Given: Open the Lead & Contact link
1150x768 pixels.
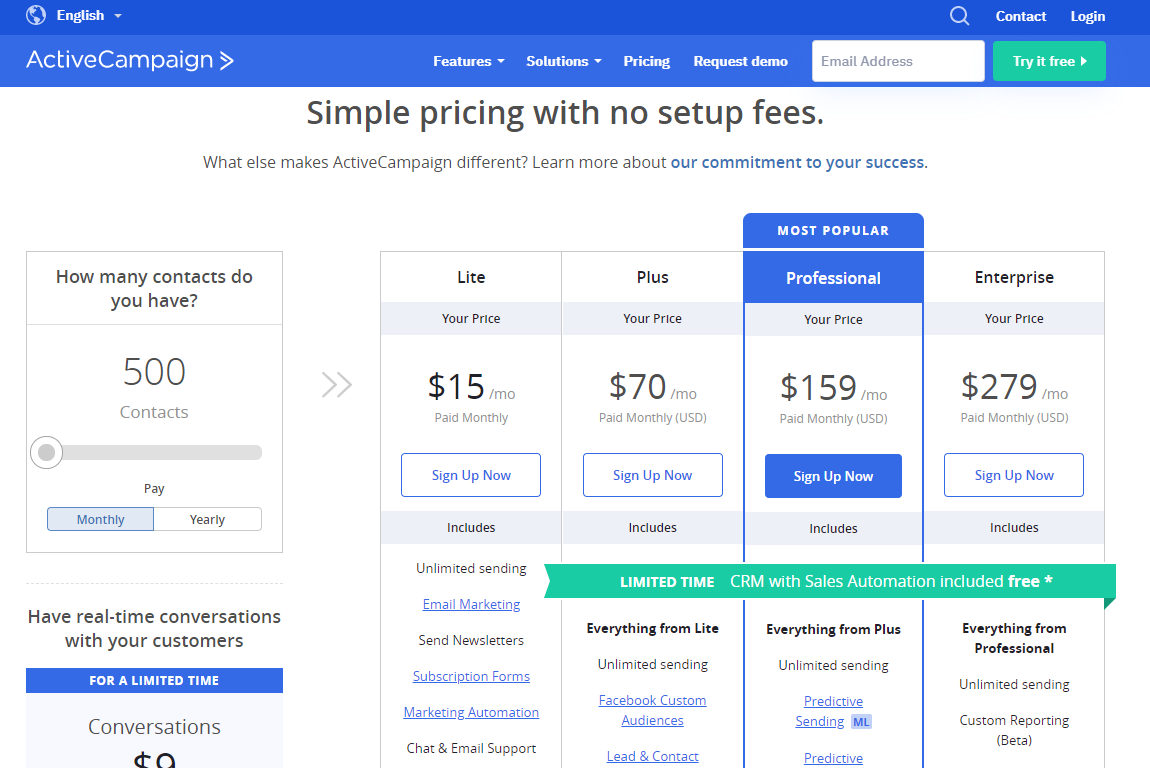Looking at the screenshot, I should [x=652, y=756].
